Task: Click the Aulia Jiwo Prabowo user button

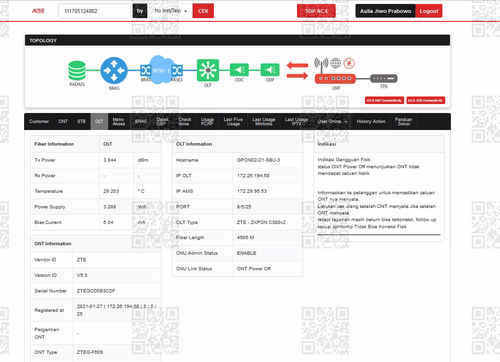Action: point(385,11)
